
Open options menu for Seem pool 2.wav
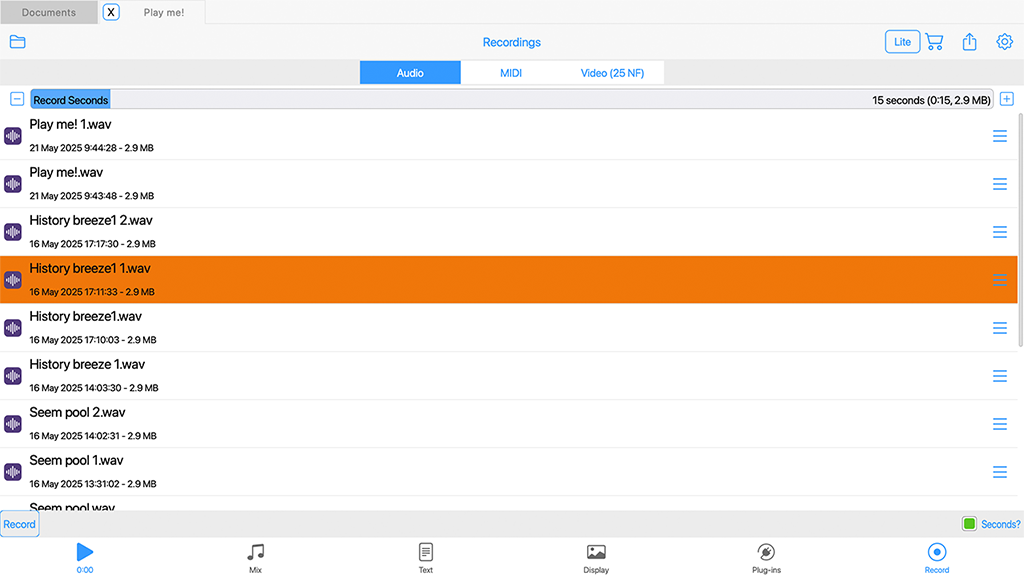999,424
